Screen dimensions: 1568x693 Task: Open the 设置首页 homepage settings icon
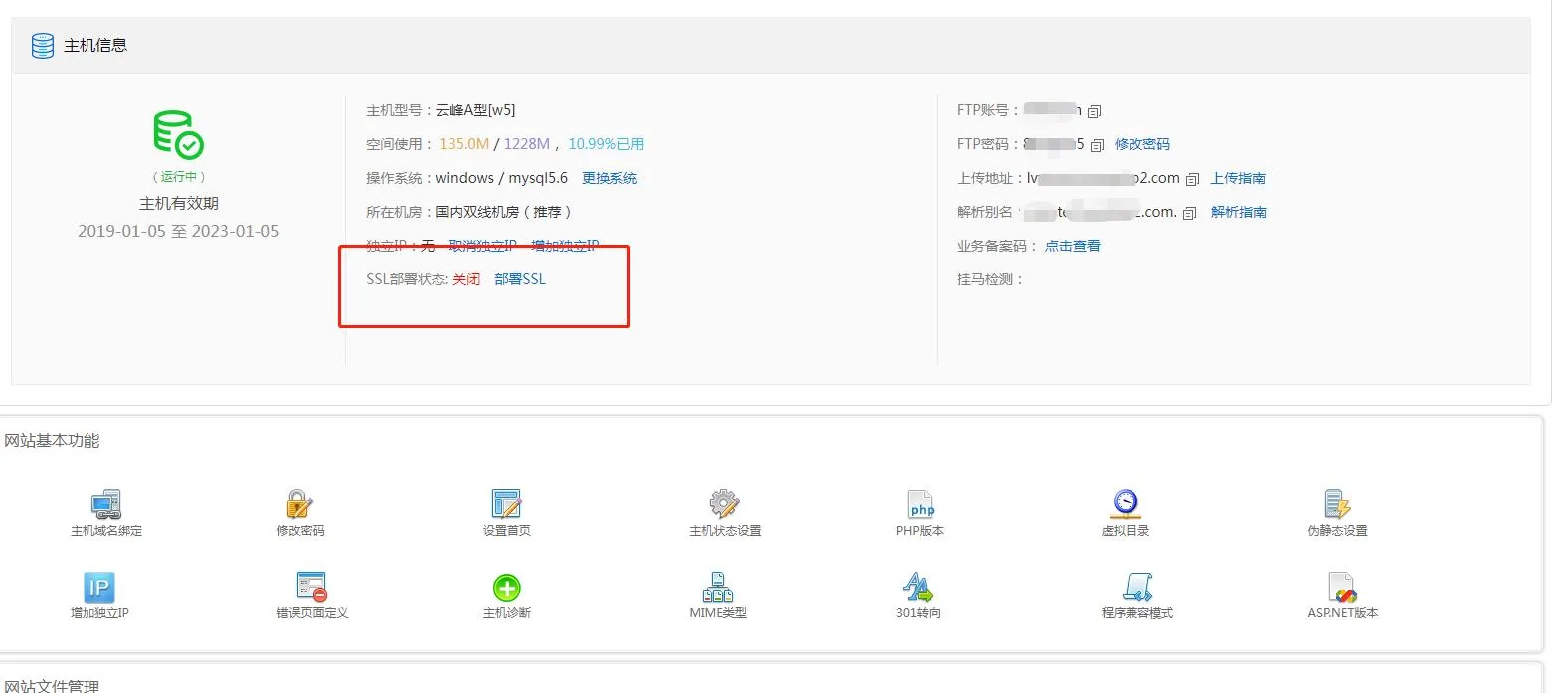coord(506,504)
